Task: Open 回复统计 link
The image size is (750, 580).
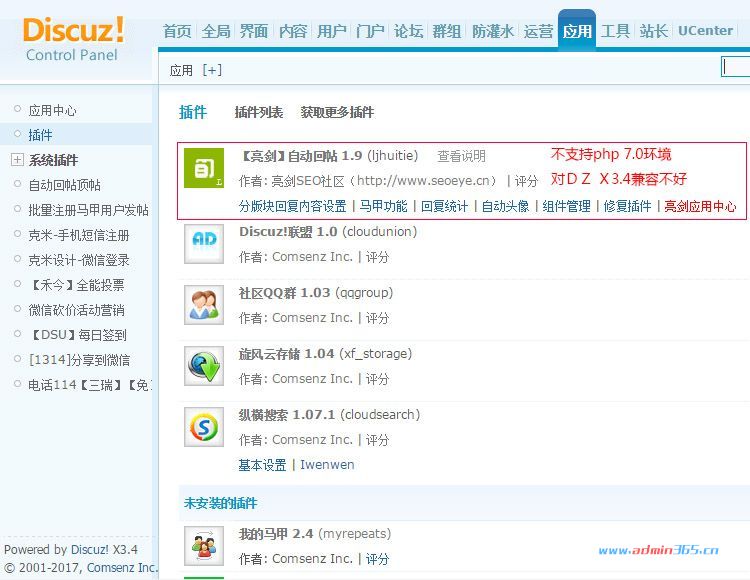Action: tap(444, 206)
